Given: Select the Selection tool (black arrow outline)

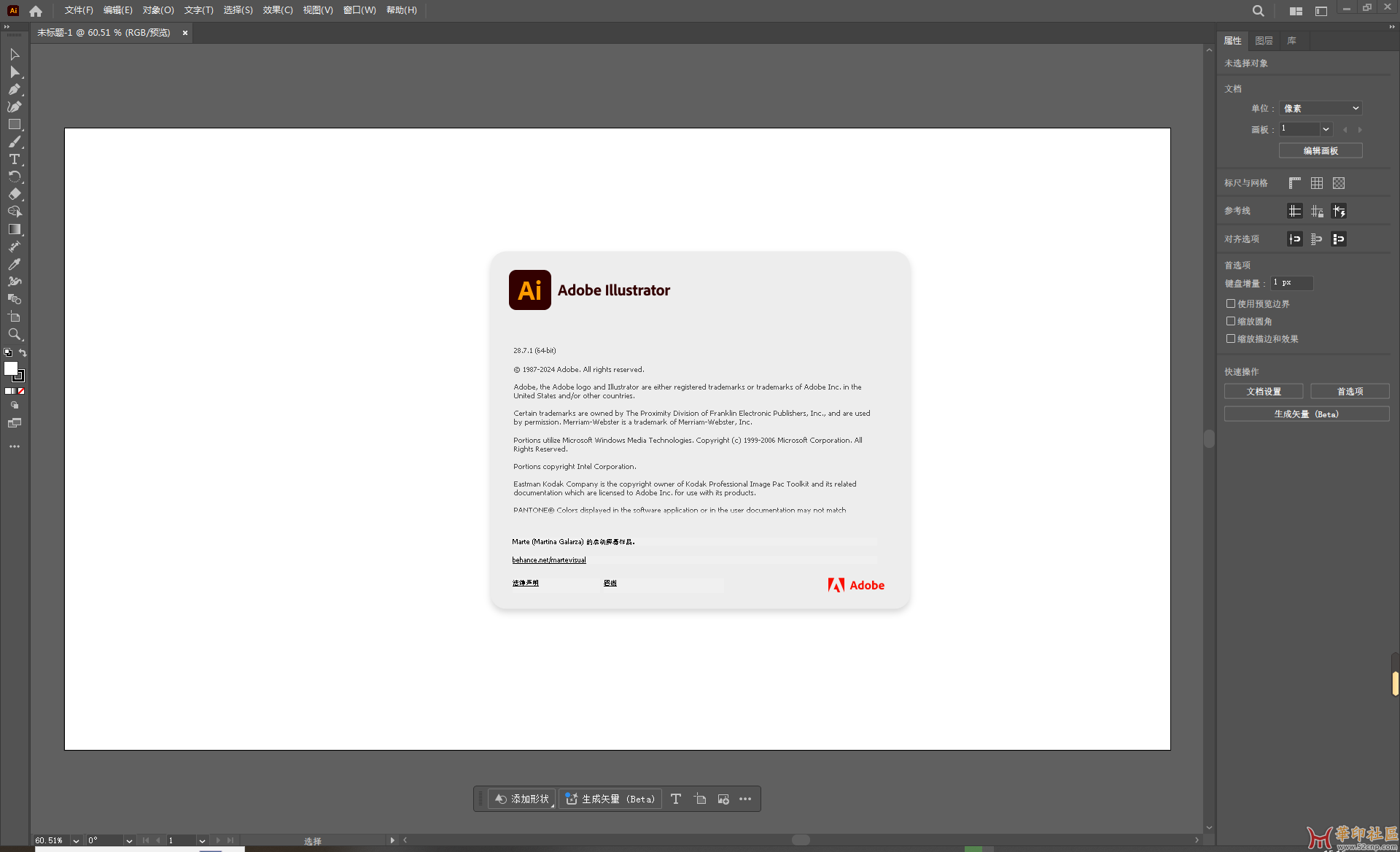Looking at the screenshot, I should point(14,55).
